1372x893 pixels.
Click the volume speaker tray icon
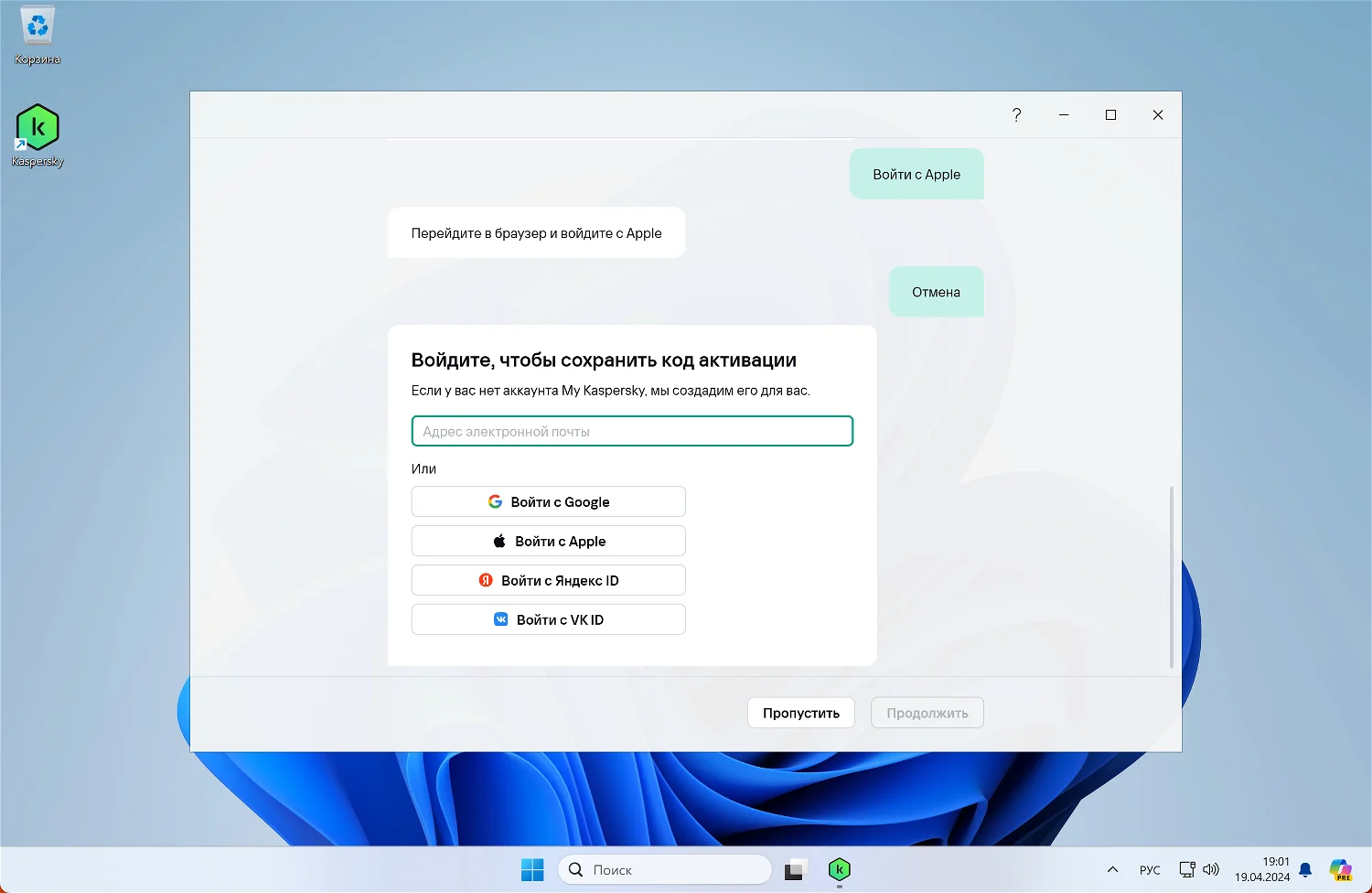tap(1211, 869)
